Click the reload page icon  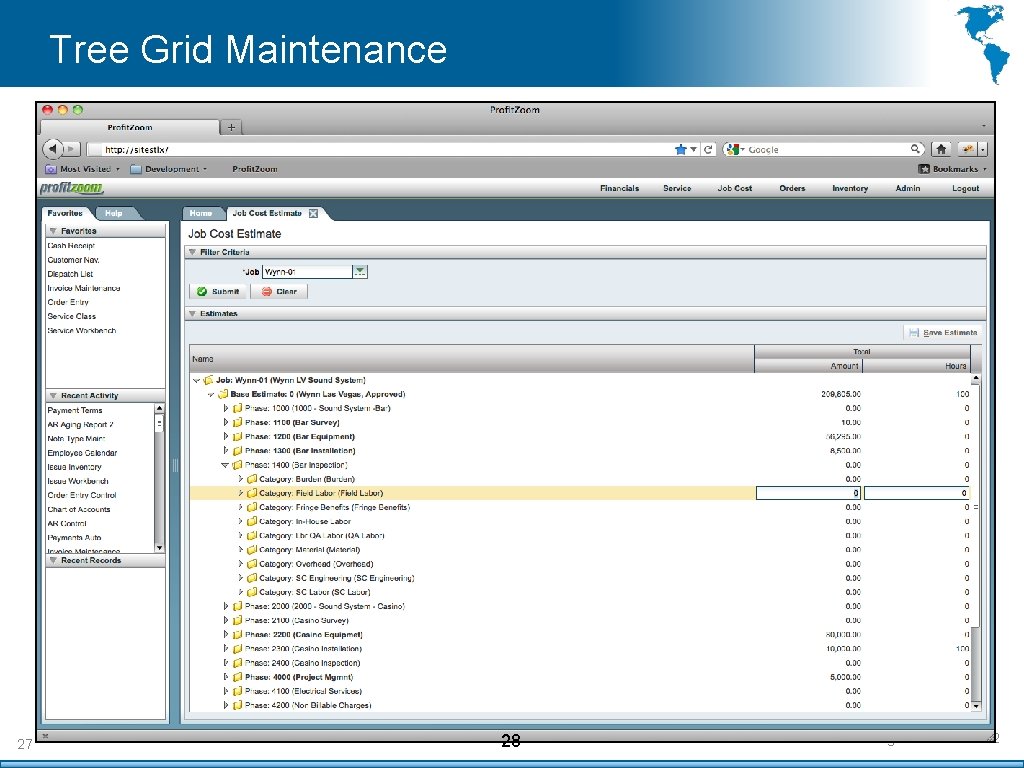click(x=708, y=150)
